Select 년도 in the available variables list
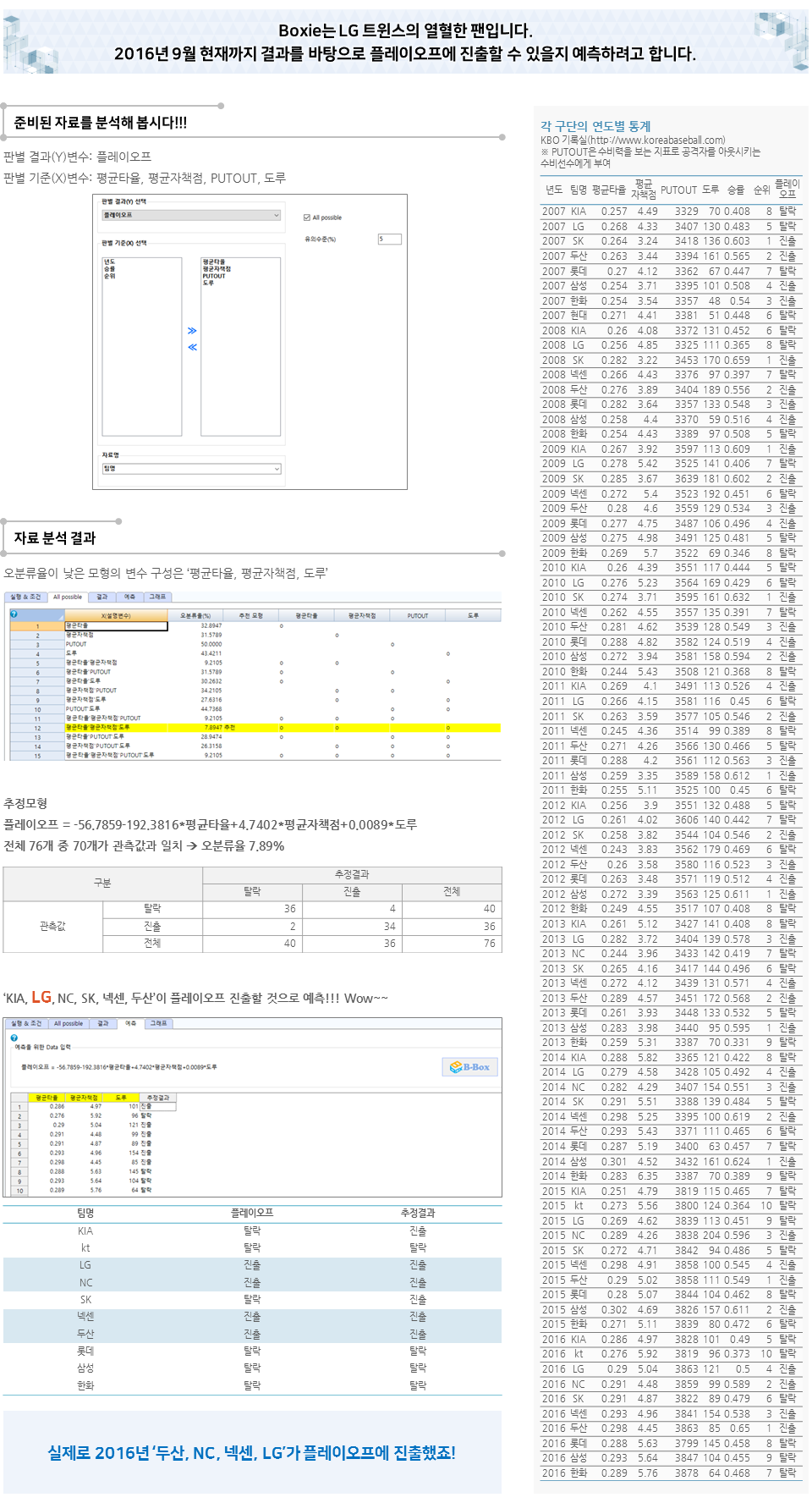 109,262
